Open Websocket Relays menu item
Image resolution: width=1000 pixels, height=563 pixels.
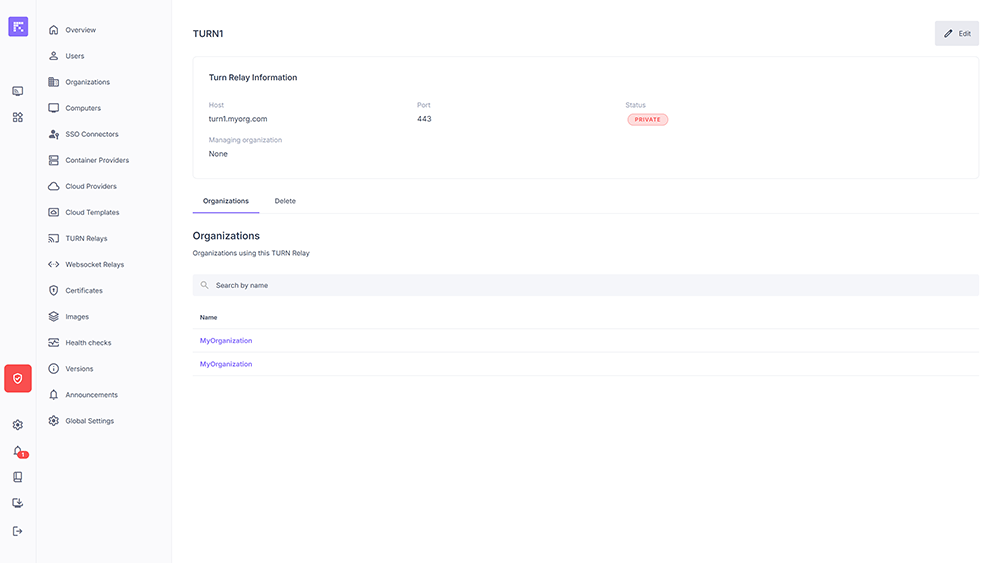94,265
